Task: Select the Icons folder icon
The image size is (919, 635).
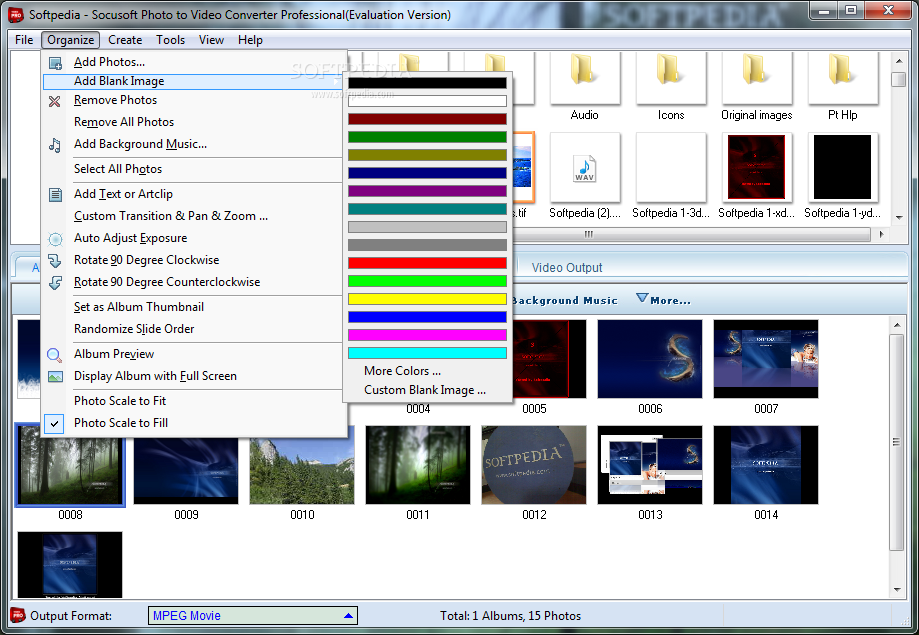Action: [670, 71]
